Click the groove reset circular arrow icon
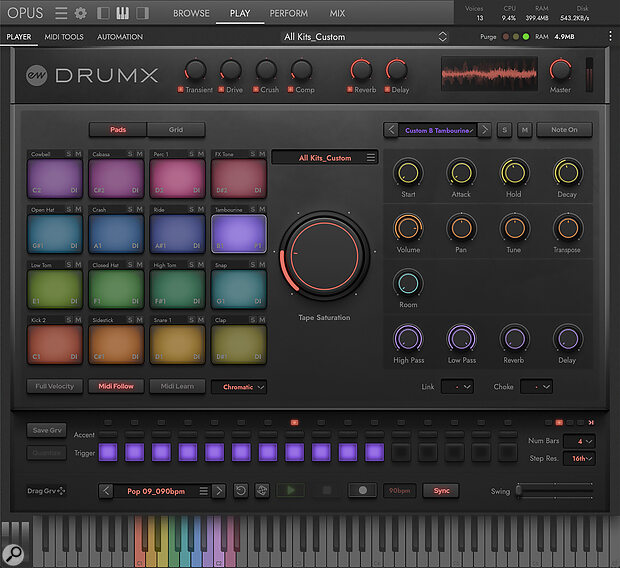This screenshot has width=620, height=568. [240, 491]
